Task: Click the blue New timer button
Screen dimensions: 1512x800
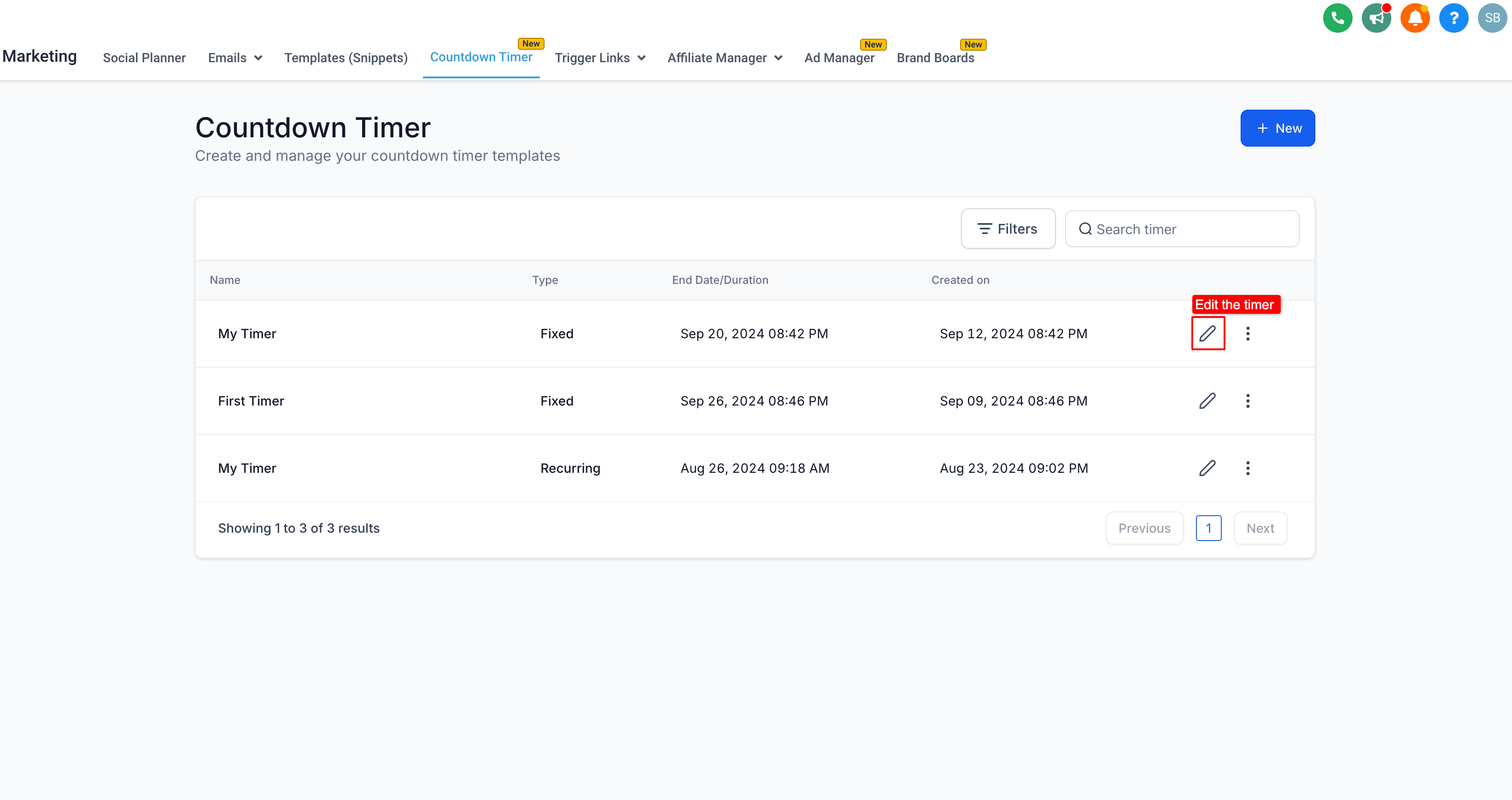Action: click(x=1277, y=128)
